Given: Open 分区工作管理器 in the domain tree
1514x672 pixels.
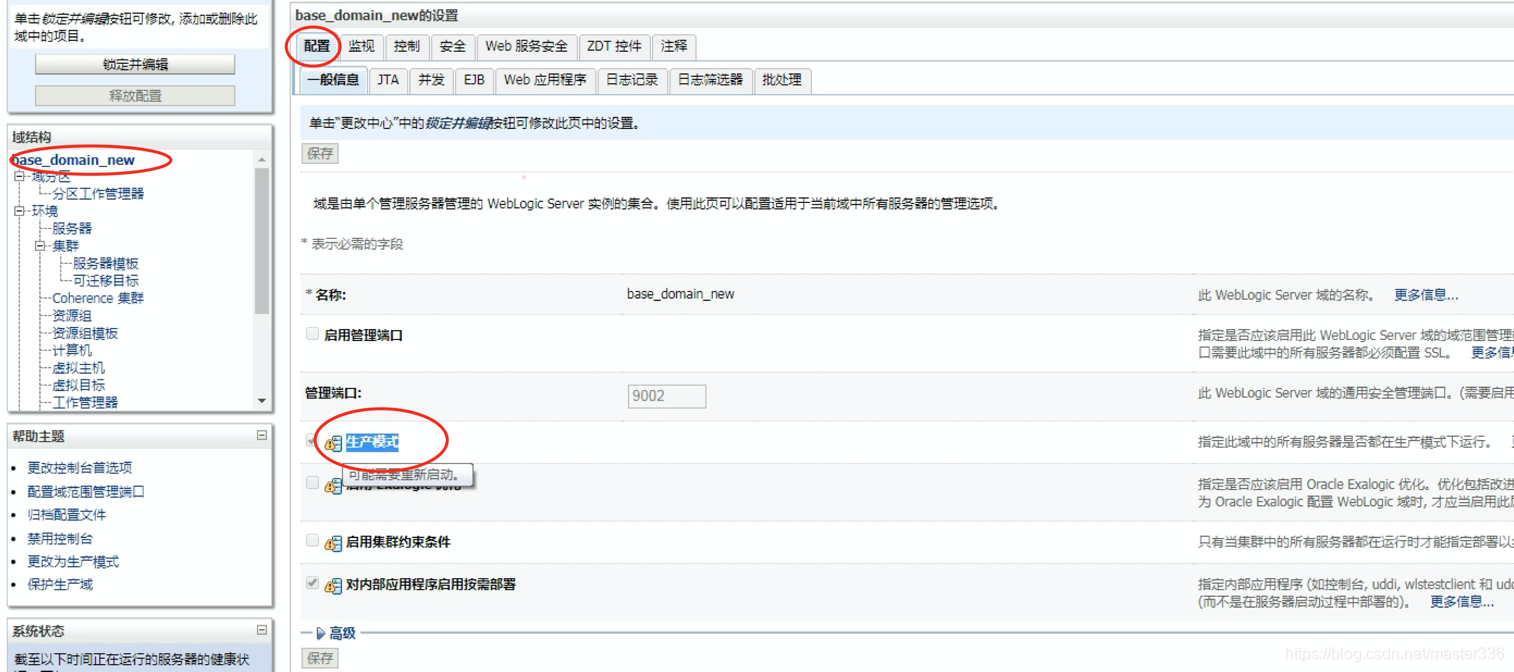Looking at the screenshot, I should click(x=98, y=194).
